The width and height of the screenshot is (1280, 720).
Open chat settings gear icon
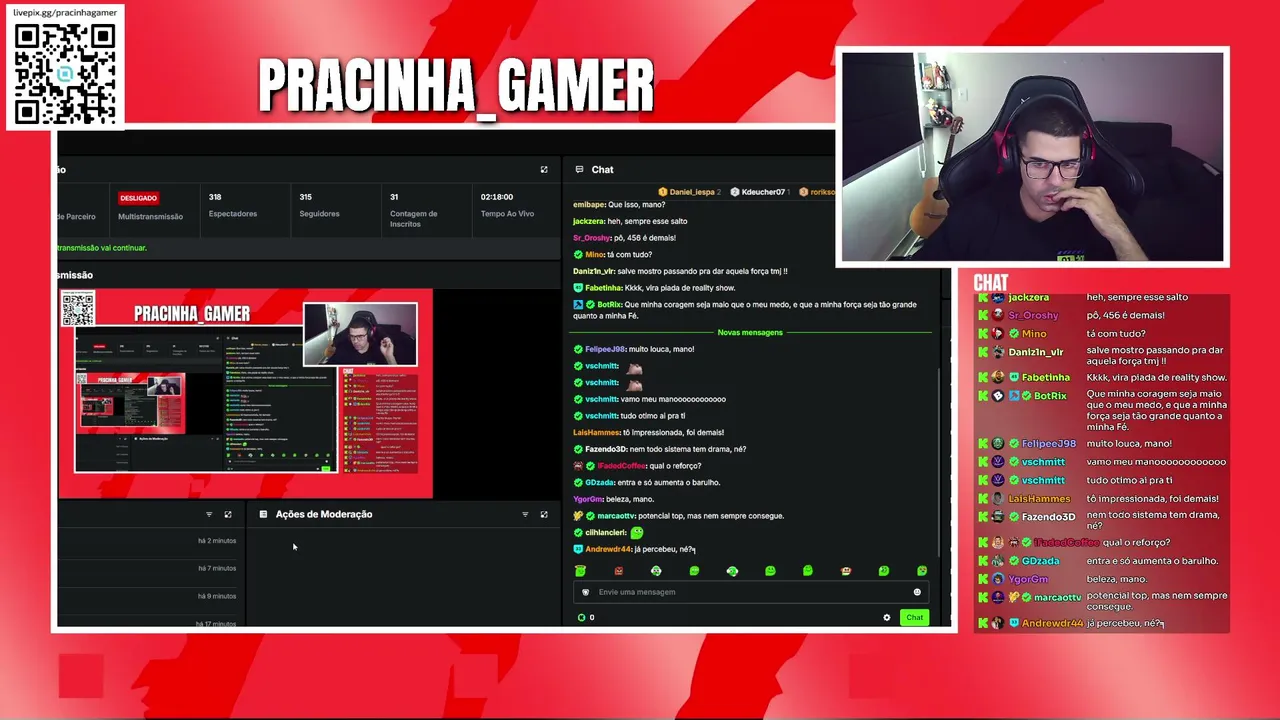coord(886,618)
